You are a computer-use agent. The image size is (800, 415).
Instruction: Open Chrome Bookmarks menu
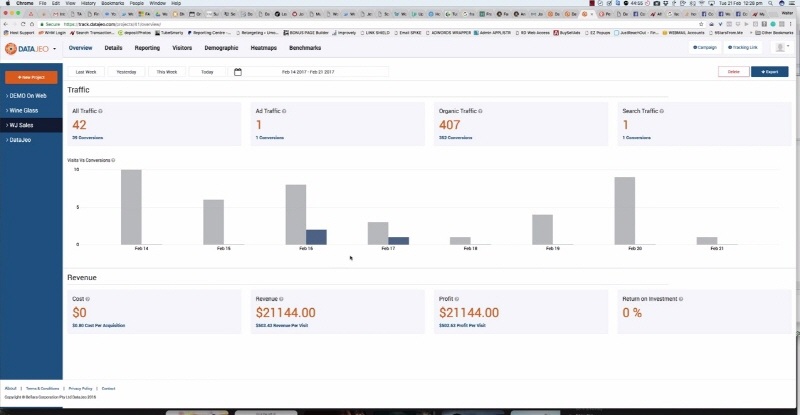coord(112,3)
